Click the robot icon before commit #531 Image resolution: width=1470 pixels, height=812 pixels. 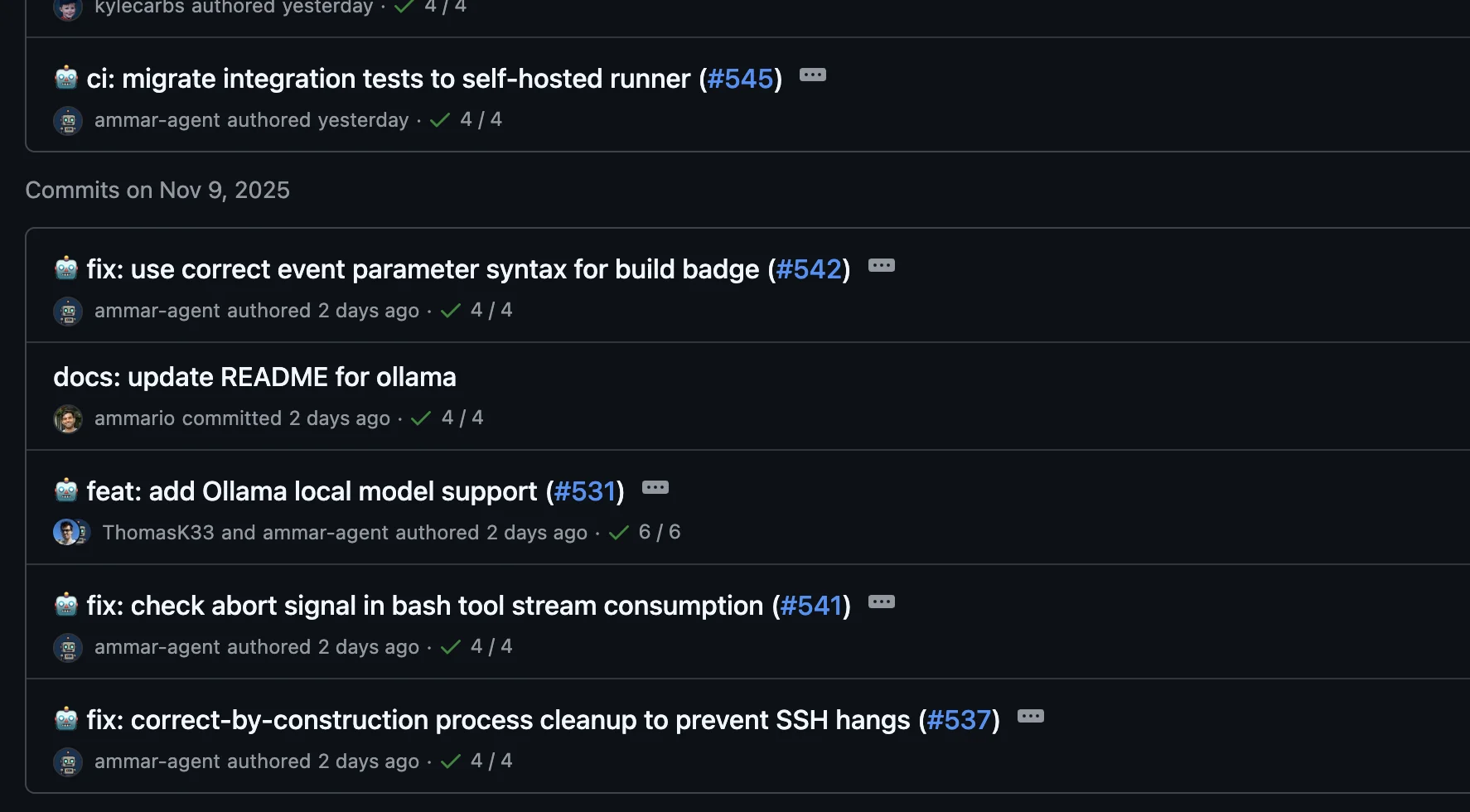tap(65, 491)
